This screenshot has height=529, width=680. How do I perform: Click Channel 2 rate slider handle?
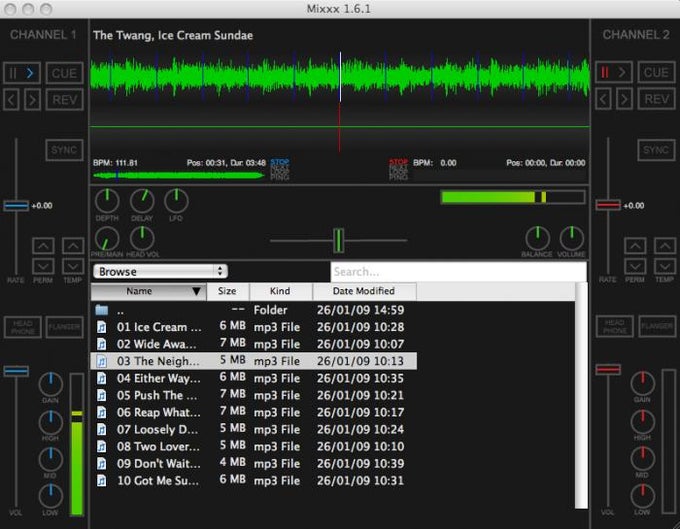(608, 205)
